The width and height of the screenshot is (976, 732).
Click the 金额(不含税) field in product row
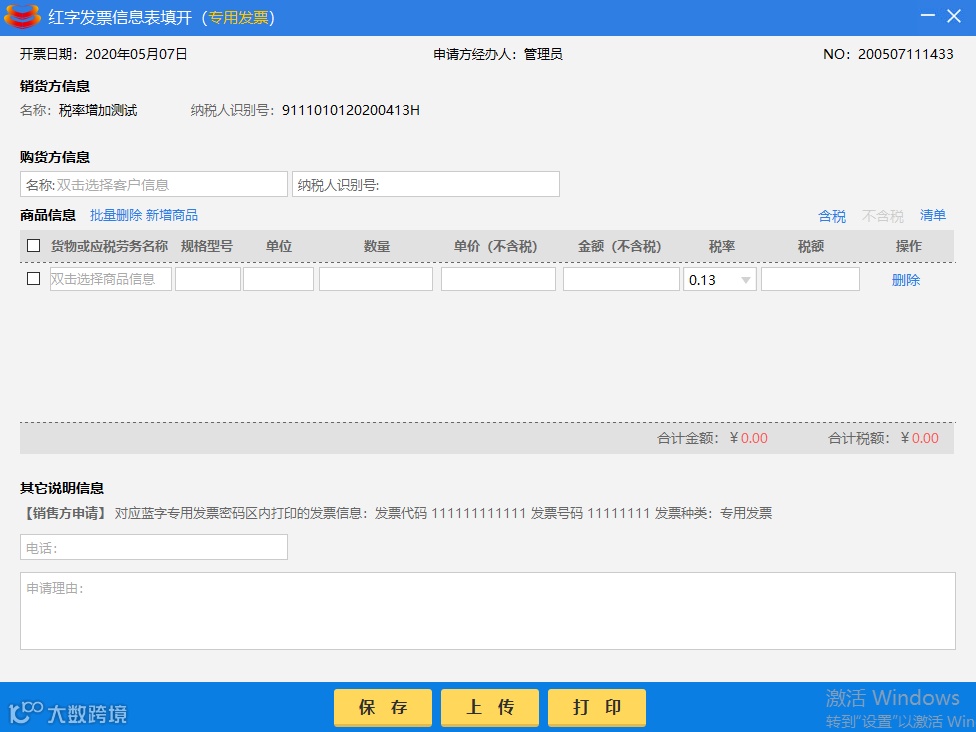(x=621, y=279)
